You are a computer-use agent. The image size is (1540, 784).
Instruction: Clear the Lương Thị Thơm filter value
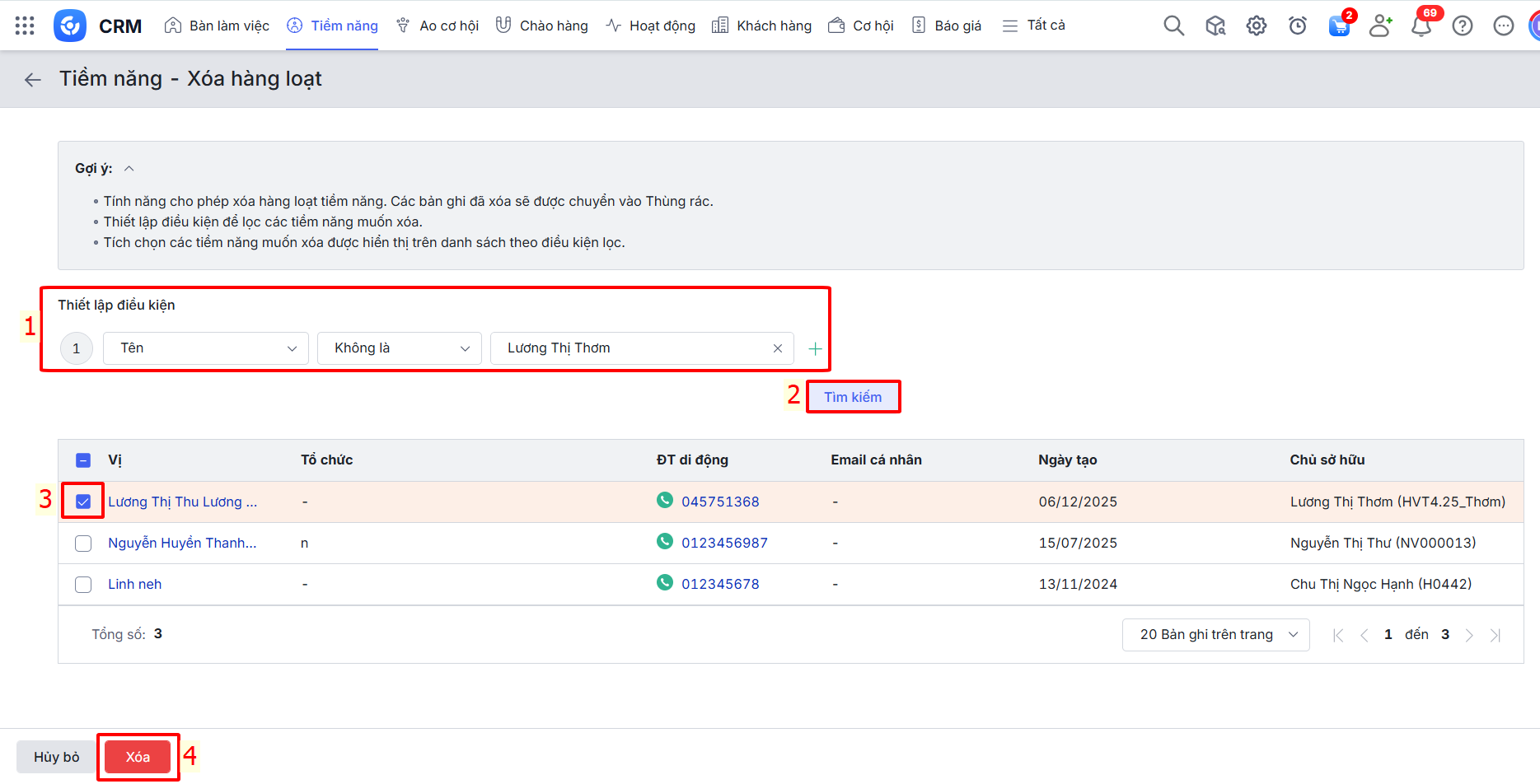[777, 348]
